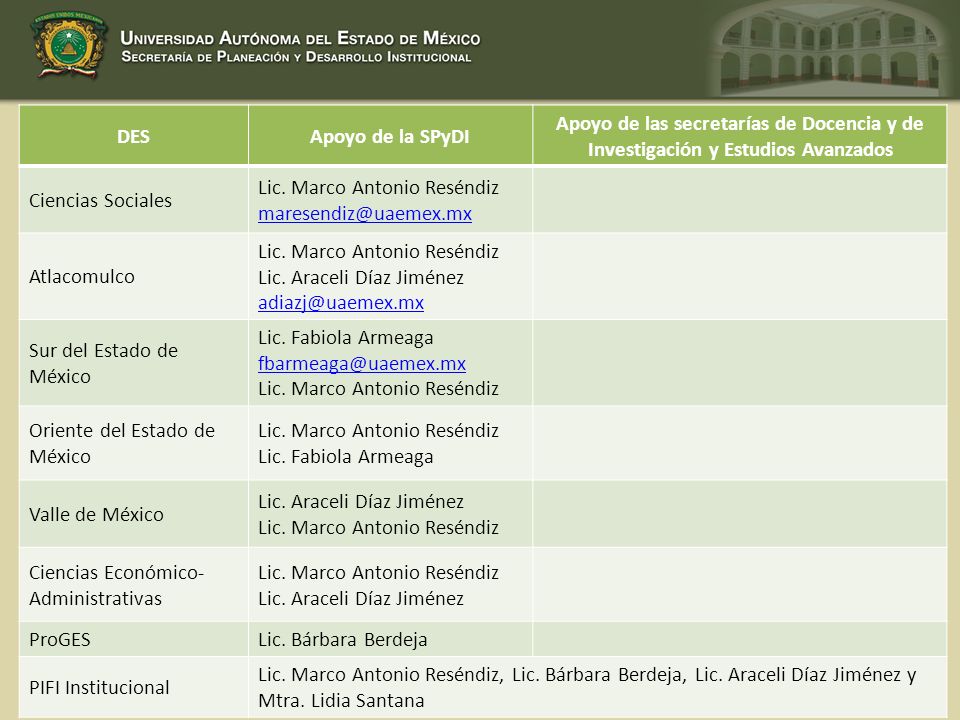Viewport: 960px width, 720px height.
Task: Click 'Lic. Fabiola Armeaga' in Oriente del Estado row
Action: (345, 457)
